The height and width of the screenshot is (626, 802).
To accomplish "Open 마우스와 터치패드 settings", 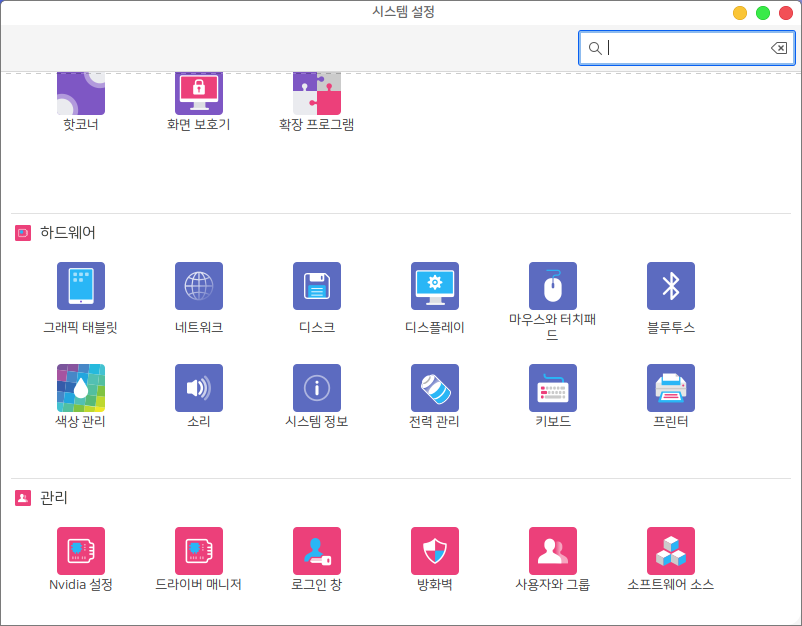I will pyautogui.click(x=553, y=287).
